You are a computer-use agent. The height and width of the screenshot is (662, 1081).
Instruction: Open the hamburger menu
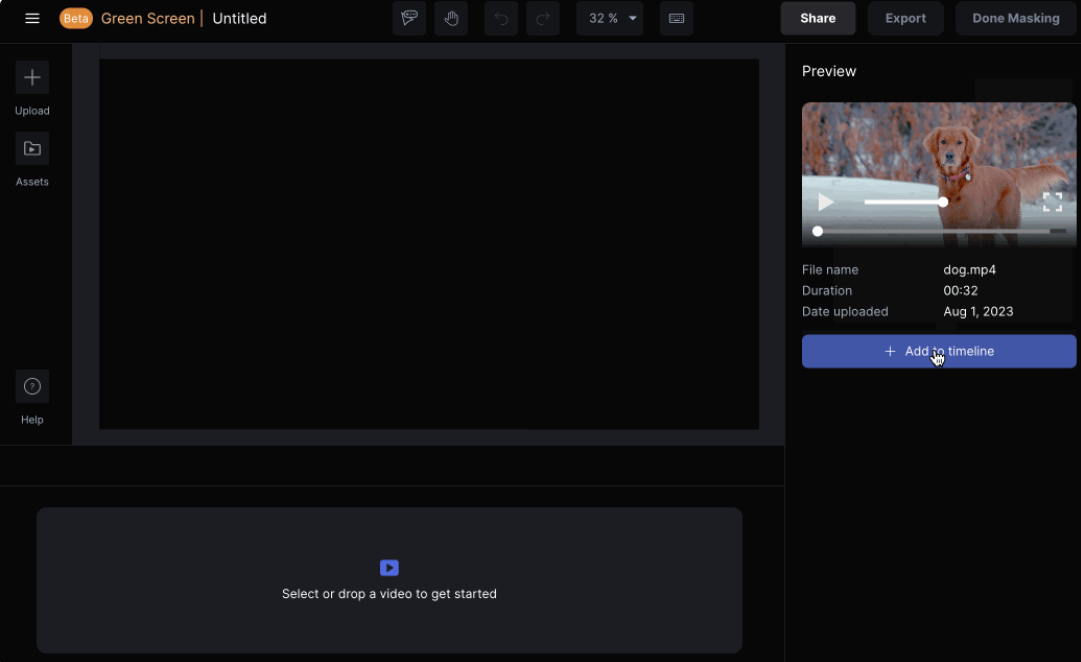coord(32,18)
